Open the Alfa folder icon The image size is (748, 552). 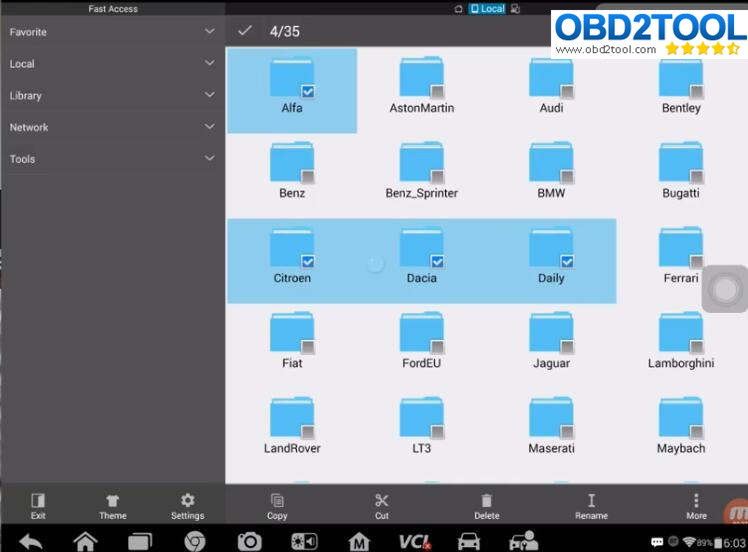(291, 78)
